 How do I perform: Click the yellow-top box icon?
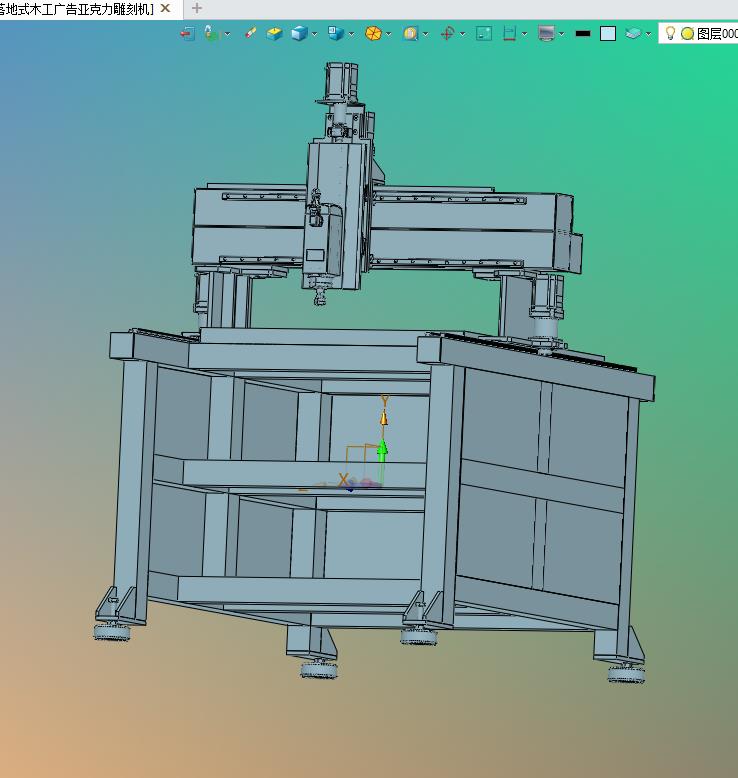[274, 33]
